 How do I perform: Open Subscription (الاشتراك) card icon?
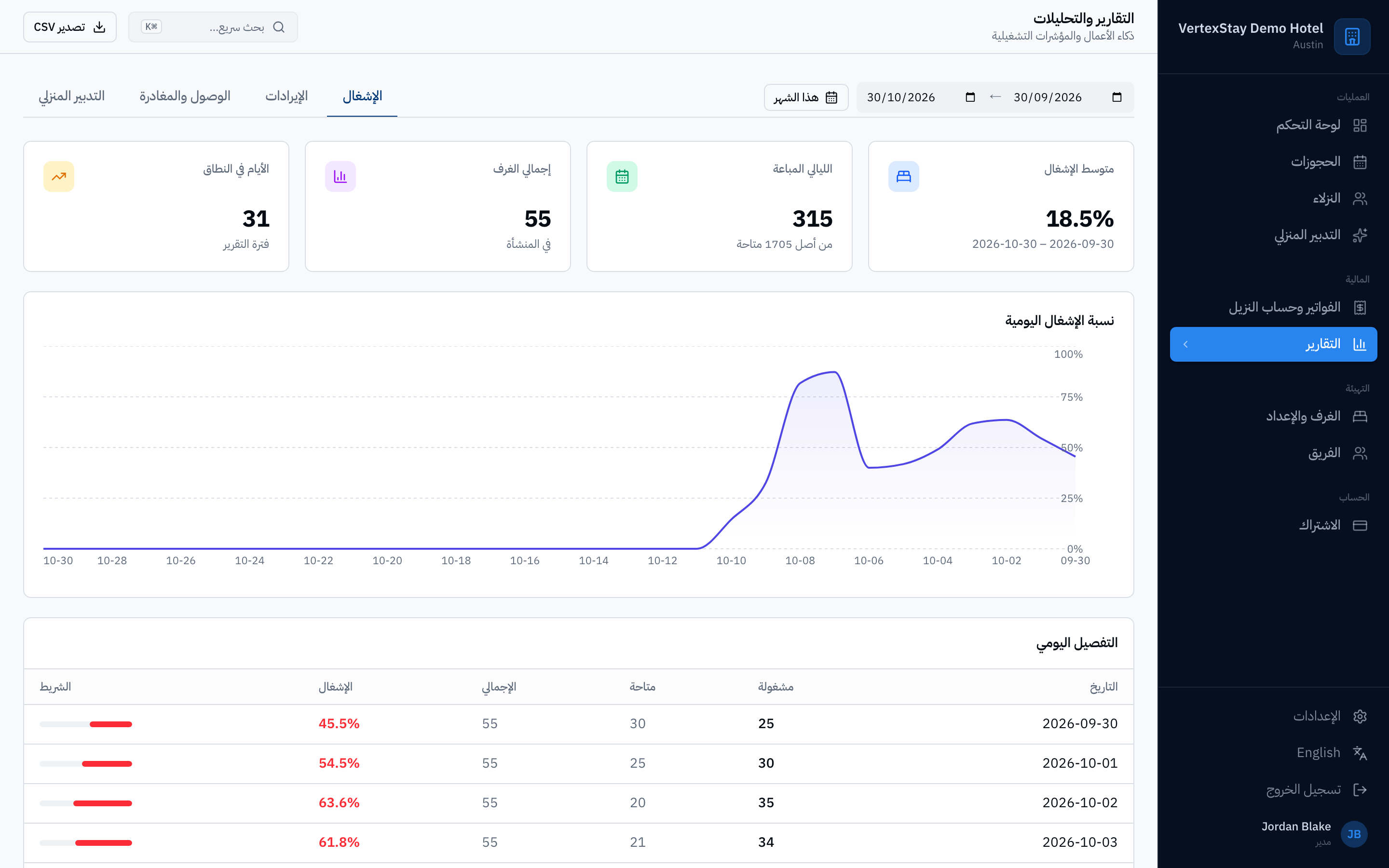click(x=1359, y=525)
